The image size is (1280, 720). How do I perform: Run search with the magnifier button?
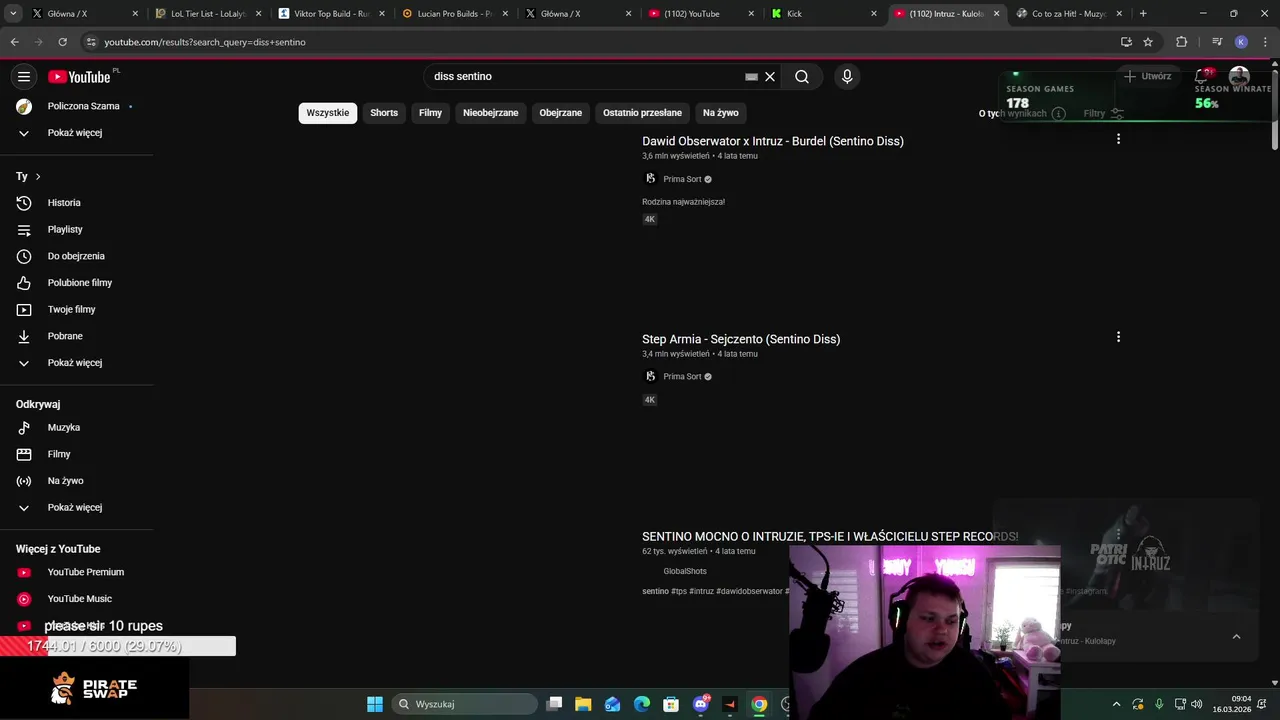(802, 76)
